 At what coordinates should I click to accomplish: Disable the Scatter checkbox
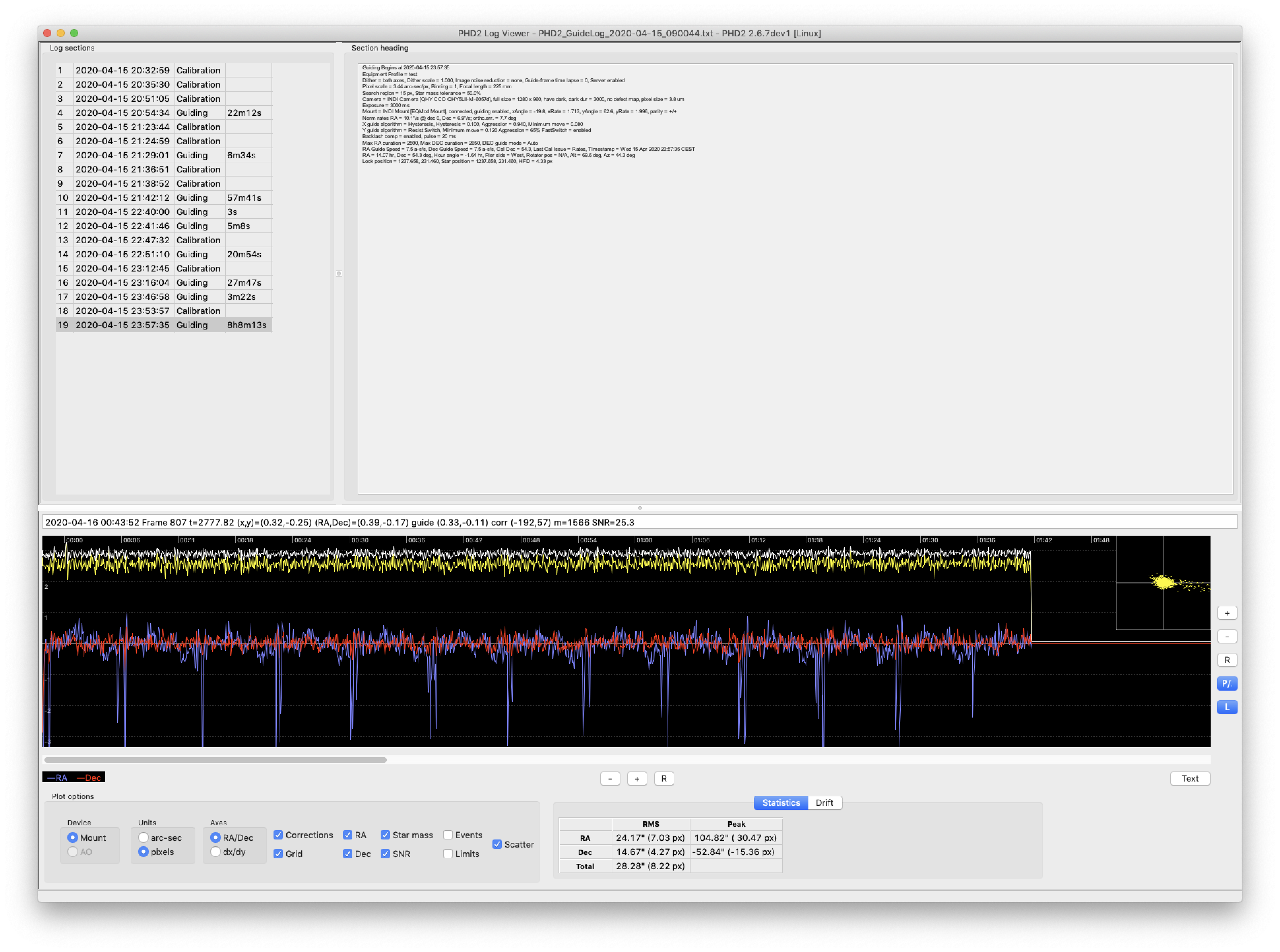[497, 844]
